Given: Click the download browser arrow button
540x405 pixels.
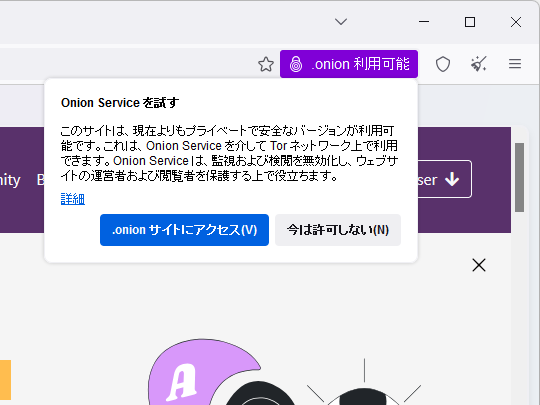Looking at the screenshot, I should 444,179.
